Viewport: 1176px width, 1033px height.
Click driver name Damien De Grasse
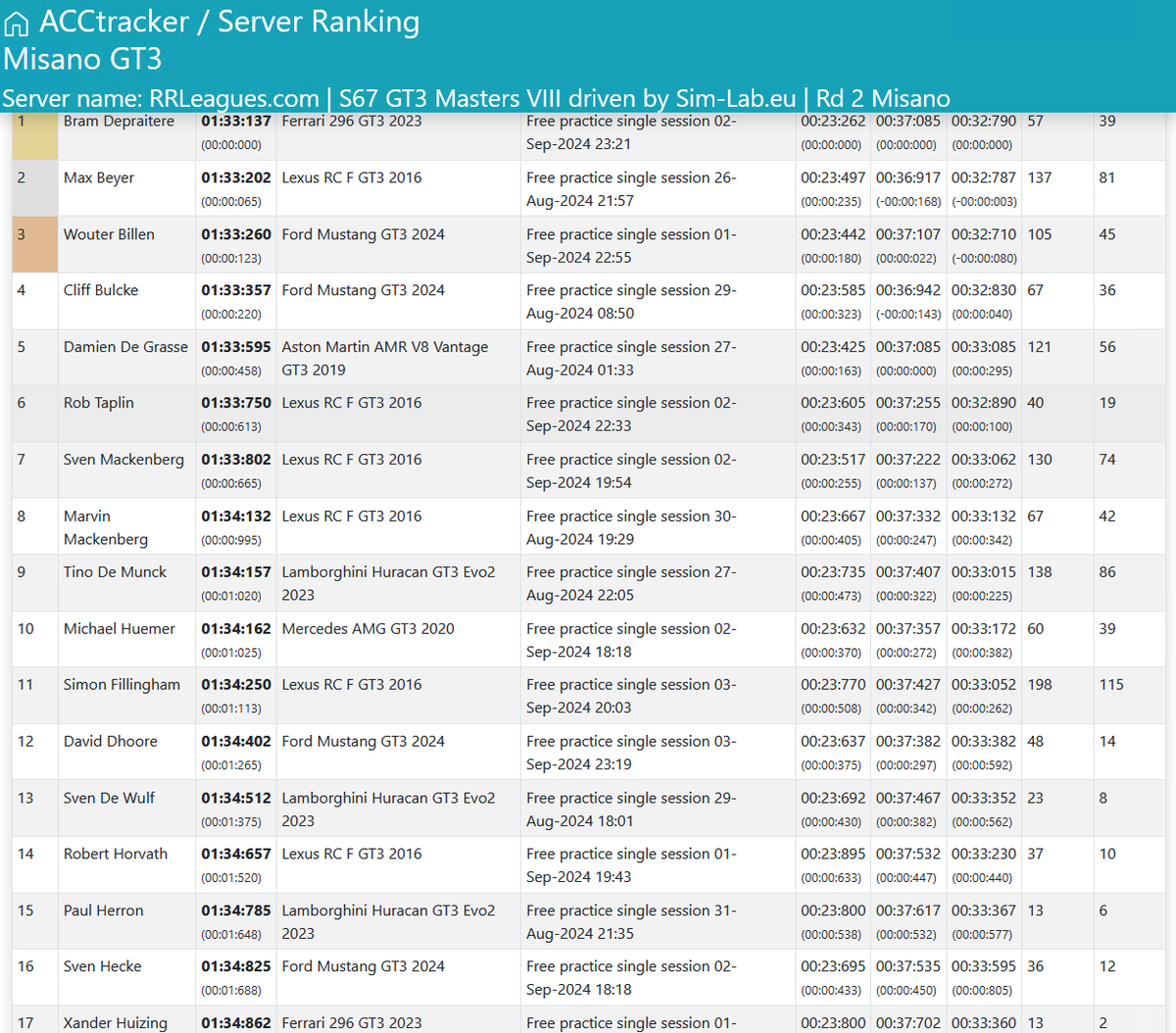(x=125, y=347)
